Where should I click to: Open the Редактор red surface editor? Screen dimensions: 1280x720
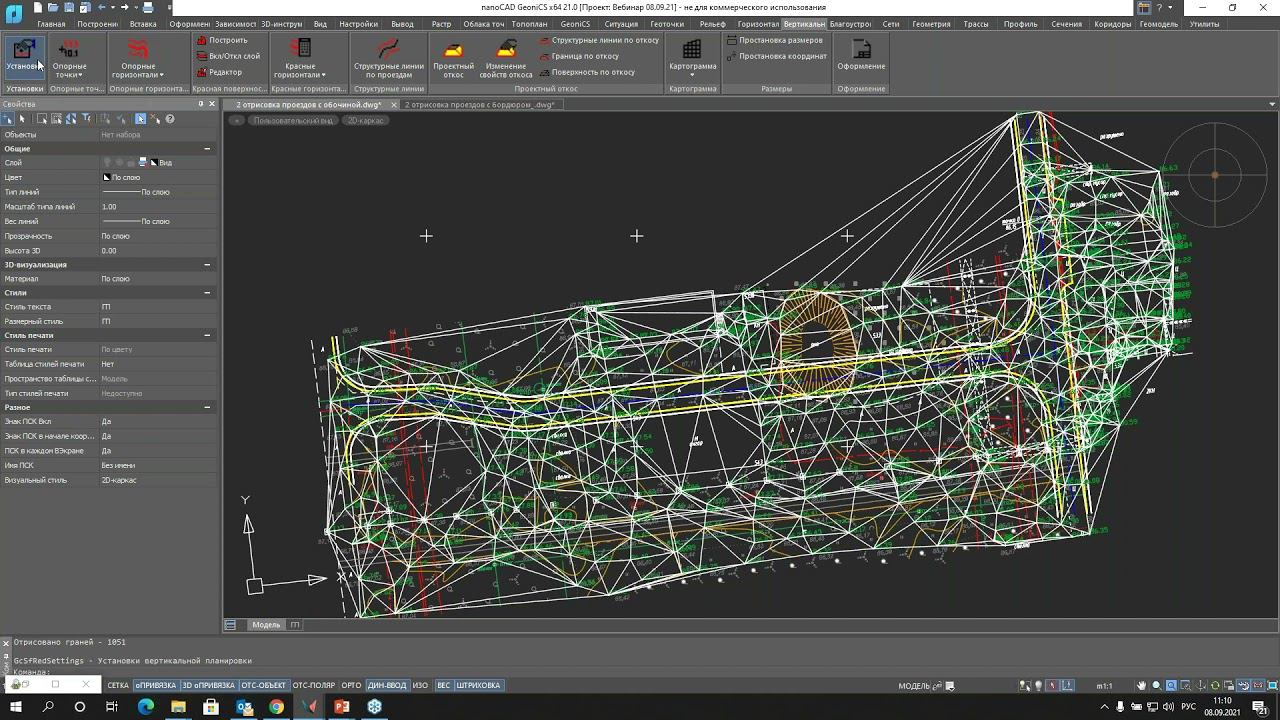pos(225,72)
